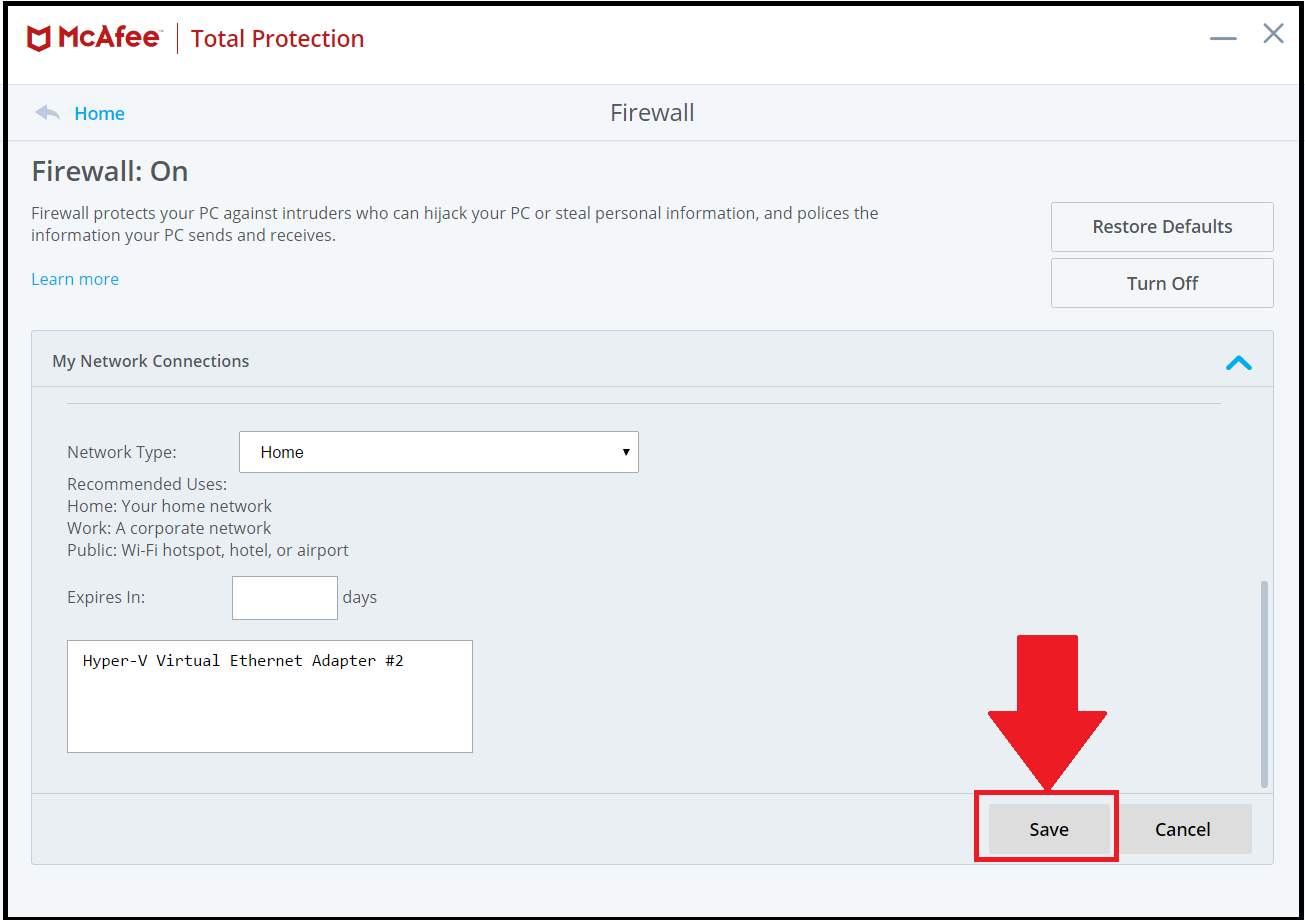
Task: Select Hyper-V Virtual Ethernet Adapter #2 entry
Action: point(243,661)
